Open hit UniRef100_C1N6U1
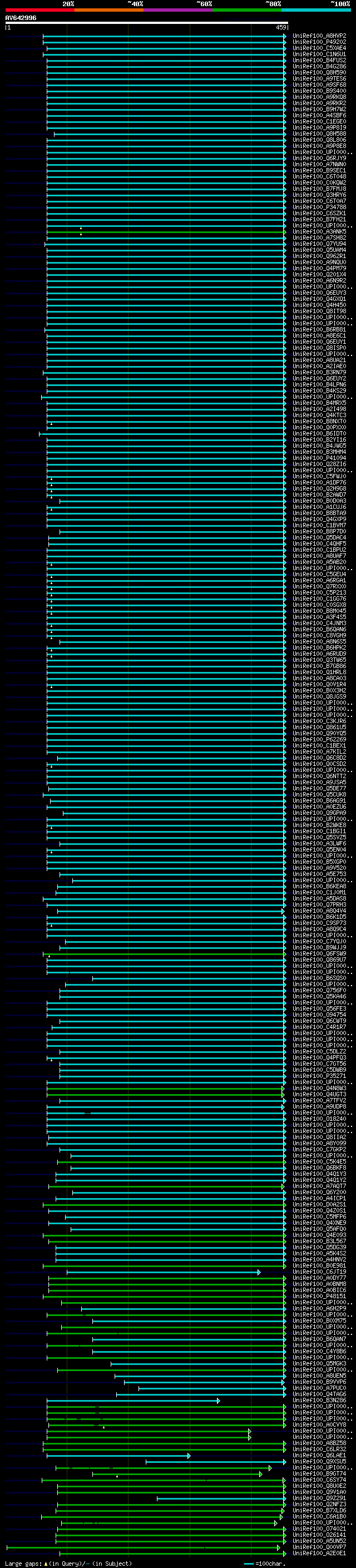The height and width of the screenshot is (1568, 356). (319, 54)
